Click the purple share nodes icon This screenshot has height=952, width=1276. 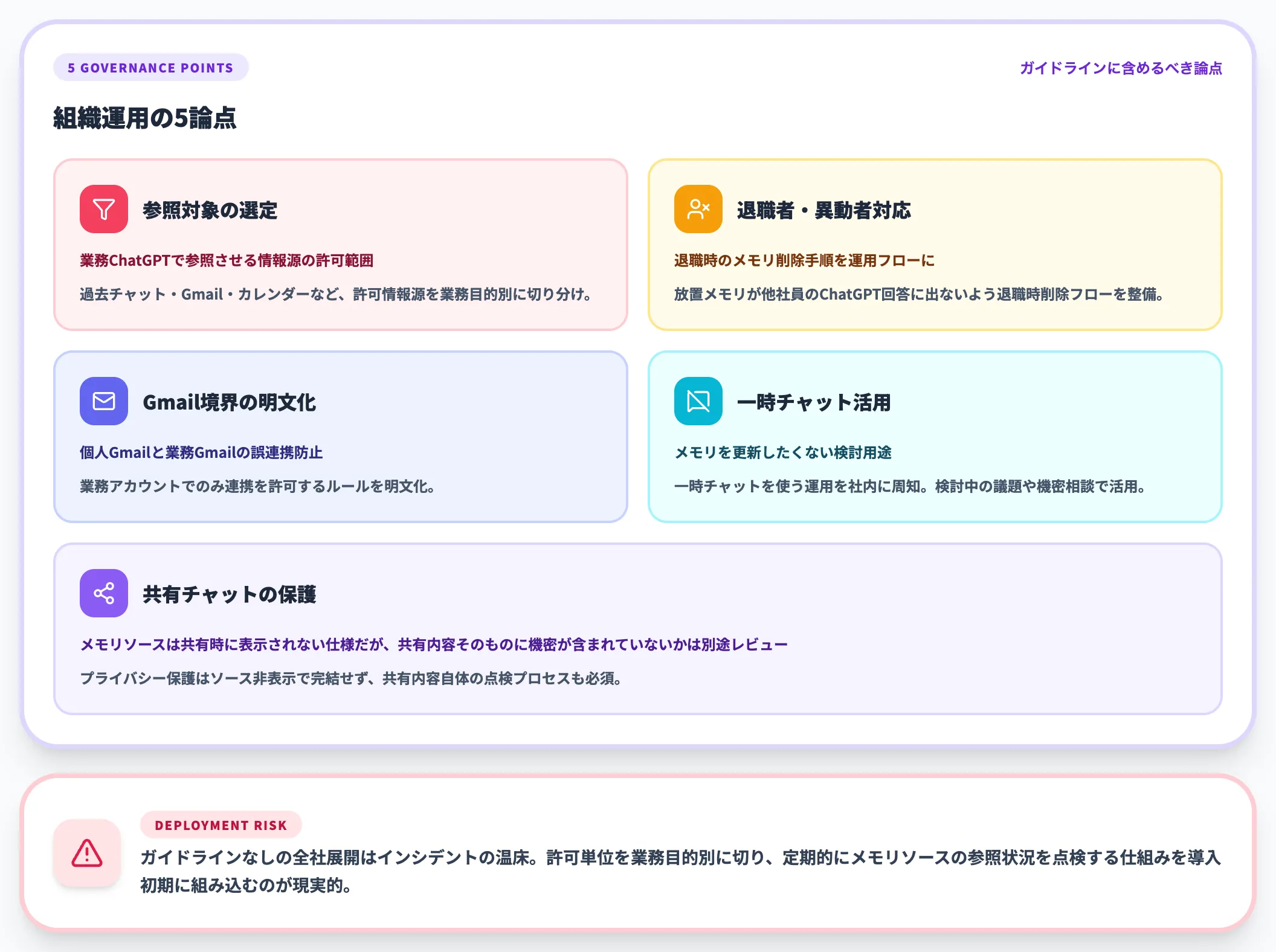point(104,593)
